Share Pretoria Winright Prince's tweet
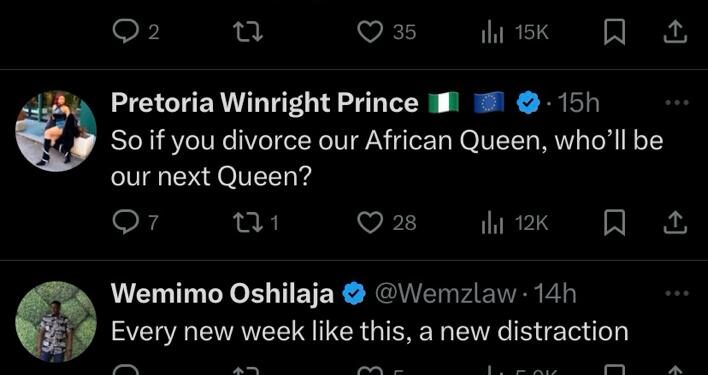 (x=675, y=223)
